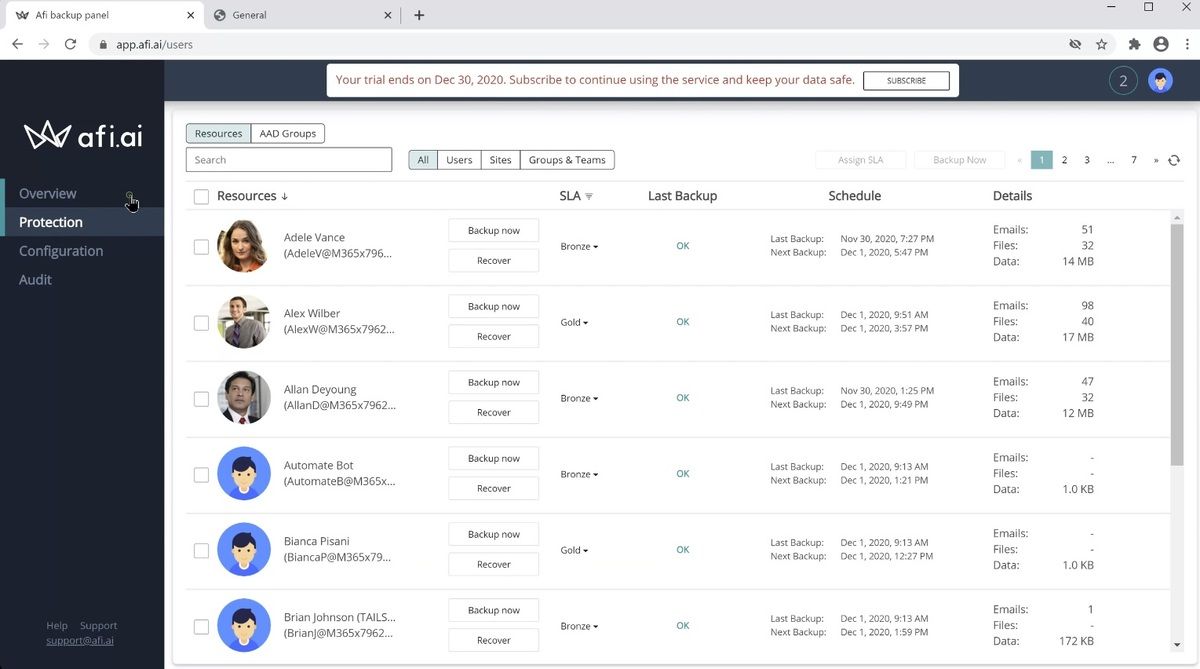
Task: Filter resources by Groups & Teams
Action: point(567,159)
